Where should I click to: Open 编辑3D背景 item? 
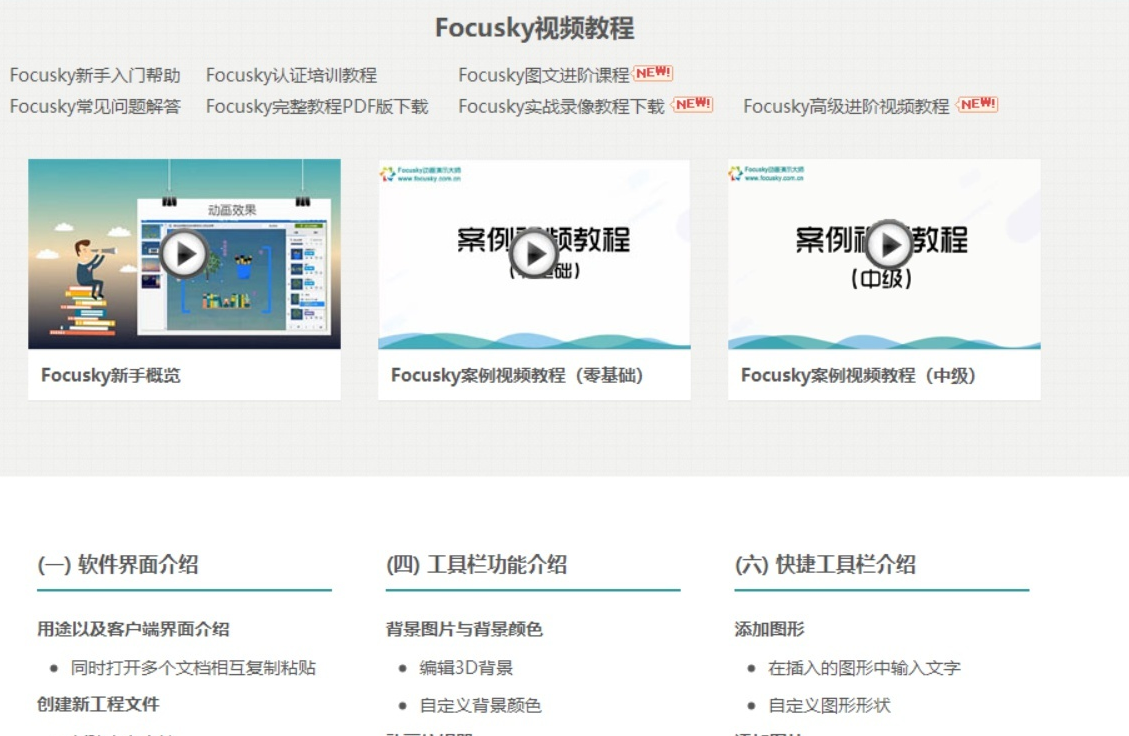pyautogui.click(x=466, y=668)
